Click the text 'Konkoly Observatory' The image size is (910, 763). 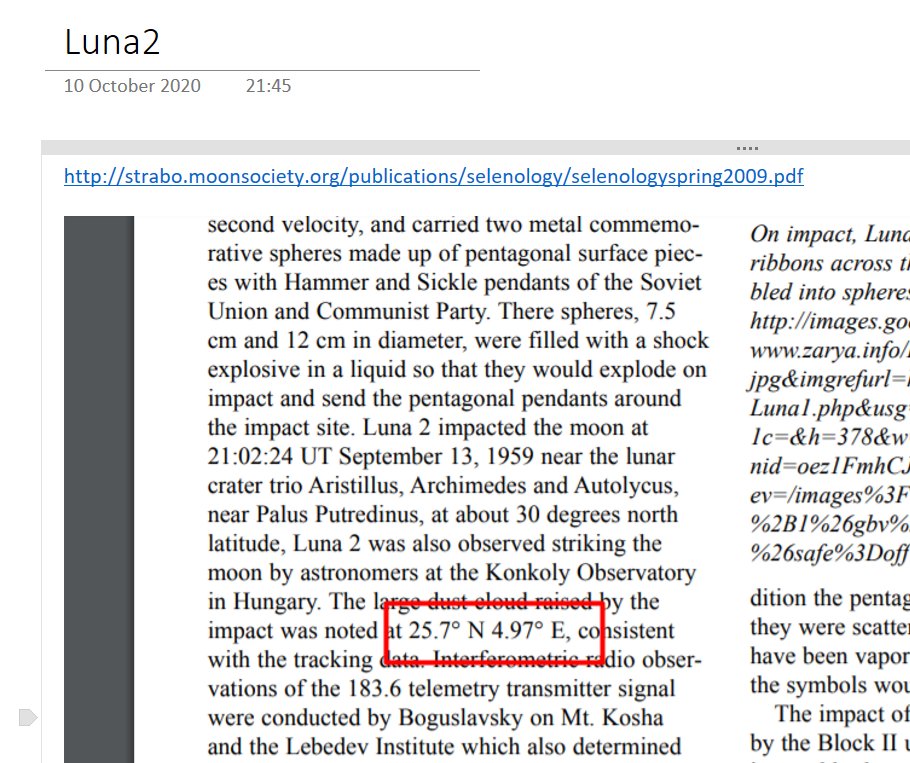(x=590, y=573)
